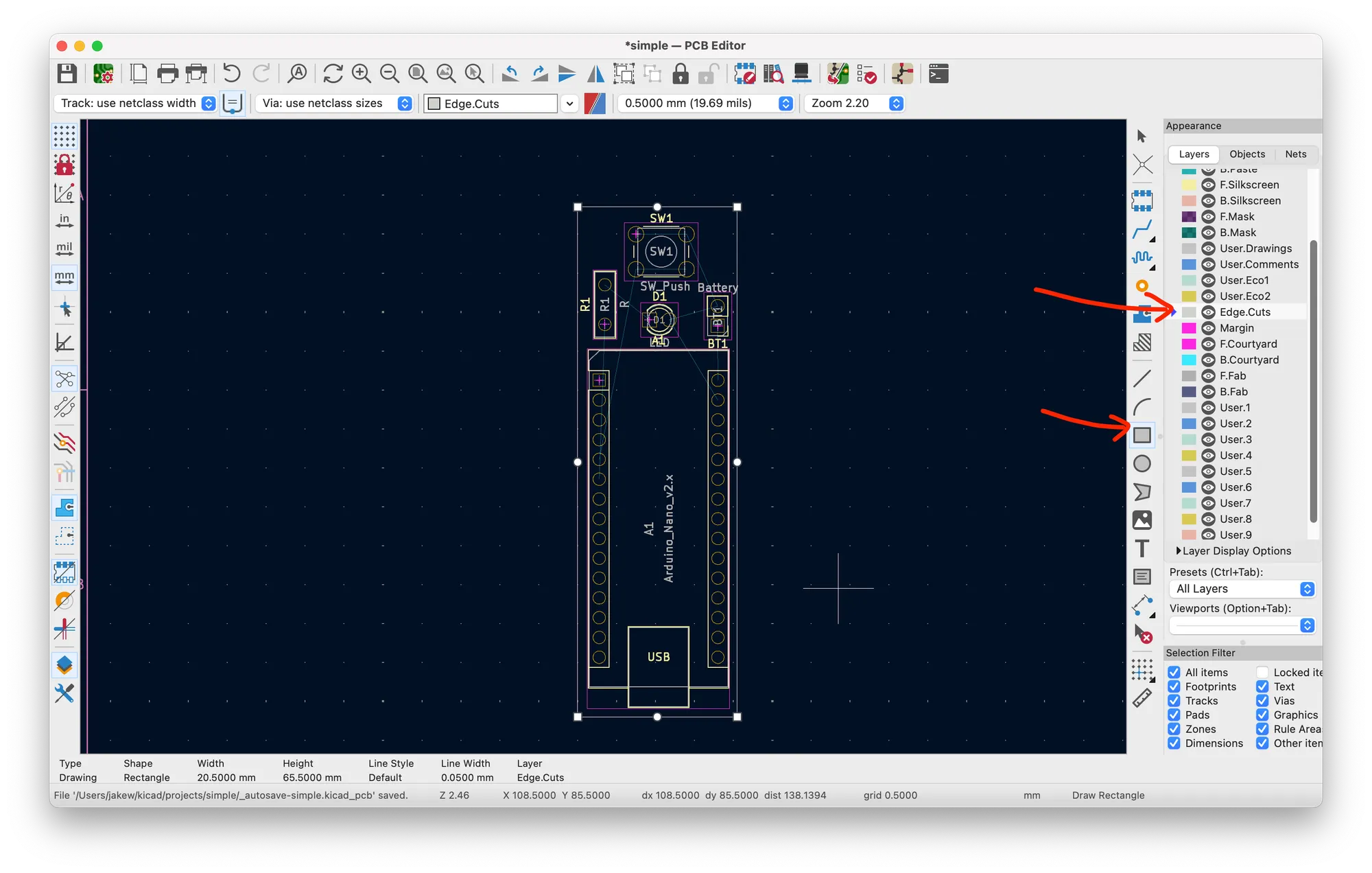The height and width of the screenshot is (873, 1372).
Task: Click the Print icon
Action: pyautogui.click(x=167, y=73)
